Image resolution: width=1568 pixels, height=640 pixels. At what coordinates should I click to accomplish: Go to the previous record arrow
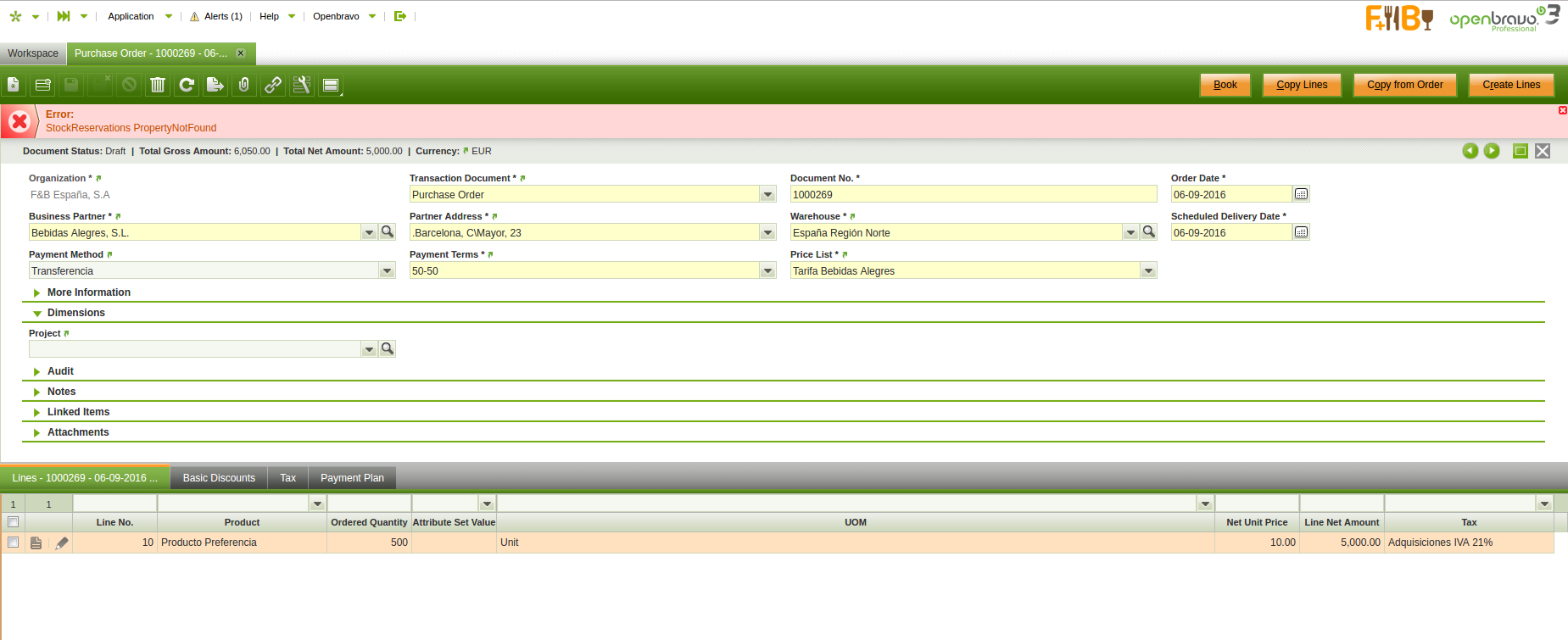tap(1470, 151)
